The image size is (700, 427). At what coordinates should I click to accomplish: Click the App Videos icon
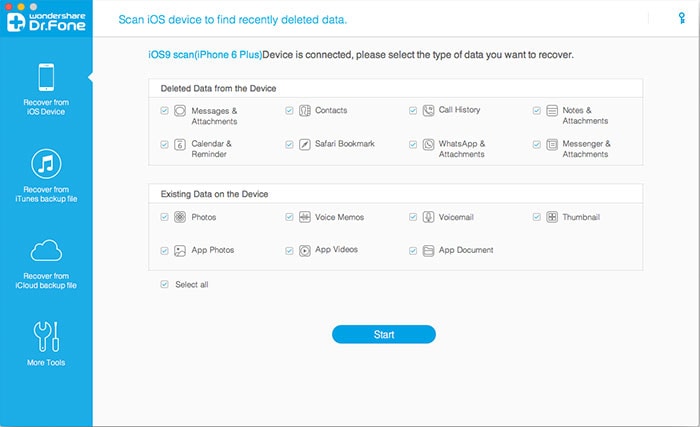click(x=304, y=250)
